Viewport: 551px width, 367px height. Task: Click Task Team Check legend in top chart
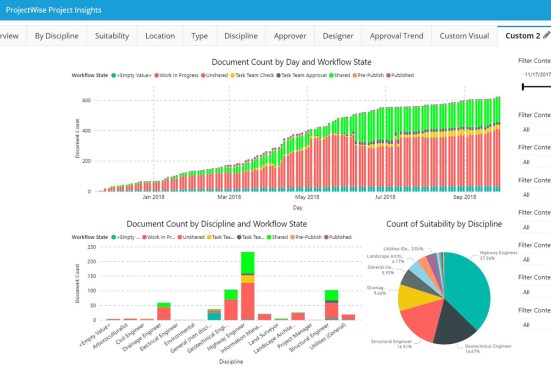[252, 75]
